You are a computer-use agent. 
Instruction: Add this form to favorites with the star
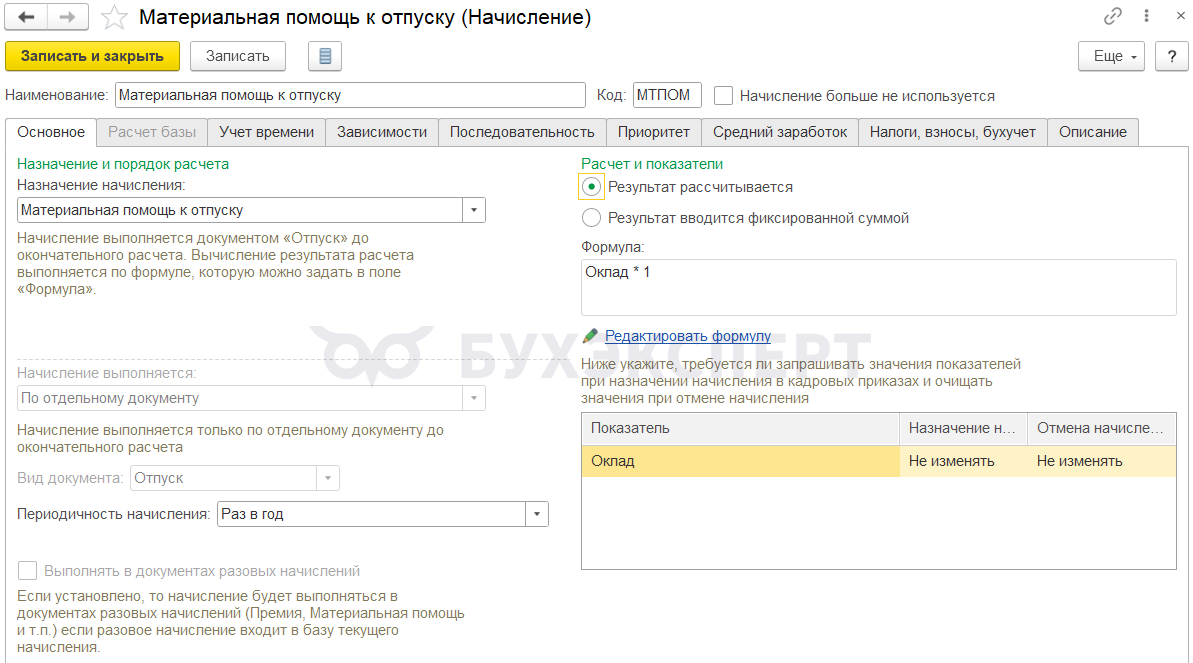(115, 17)
